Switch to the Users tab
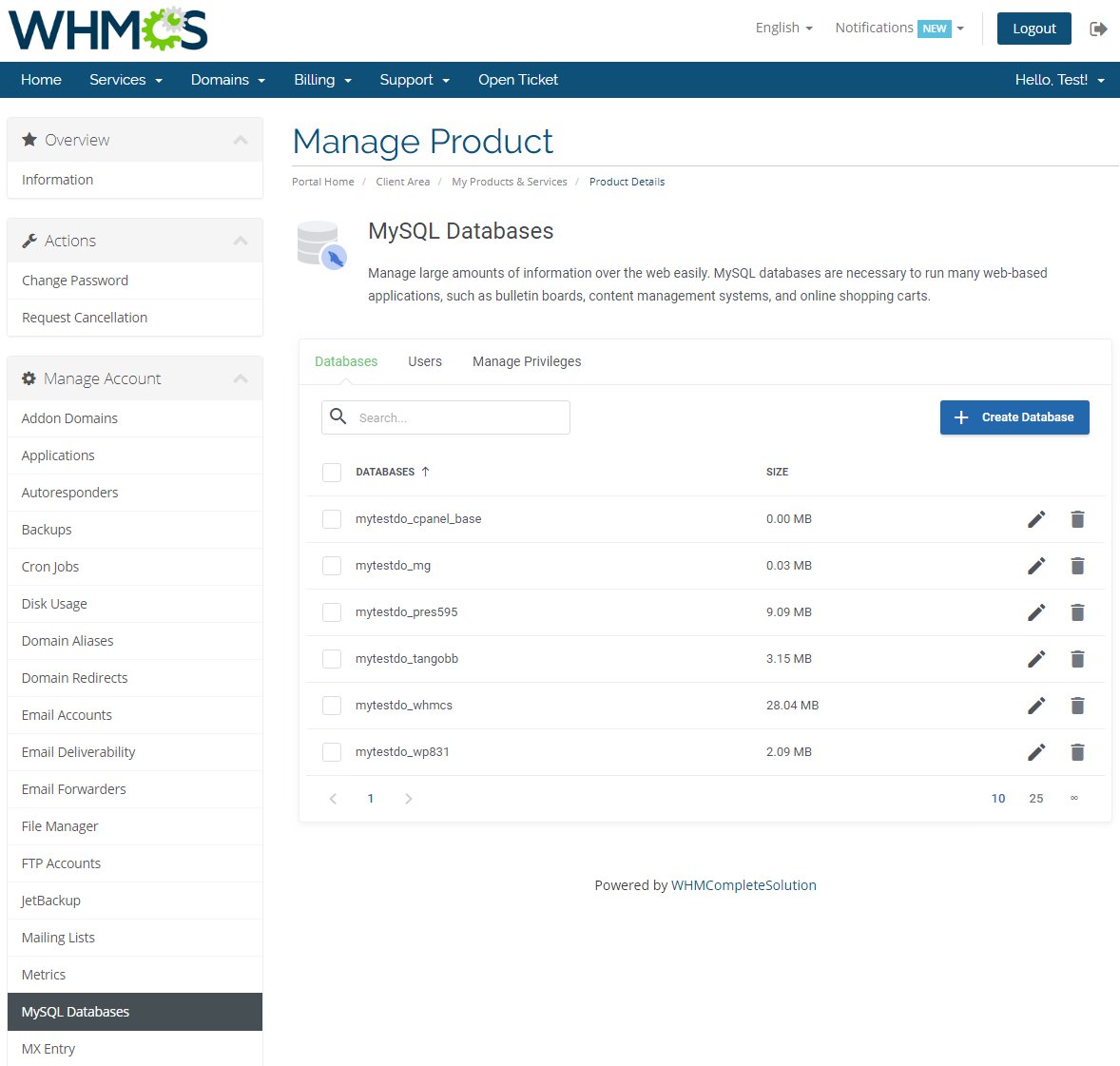The height and width of the screenshot is (1066, 1120). (x=425, y=361)
